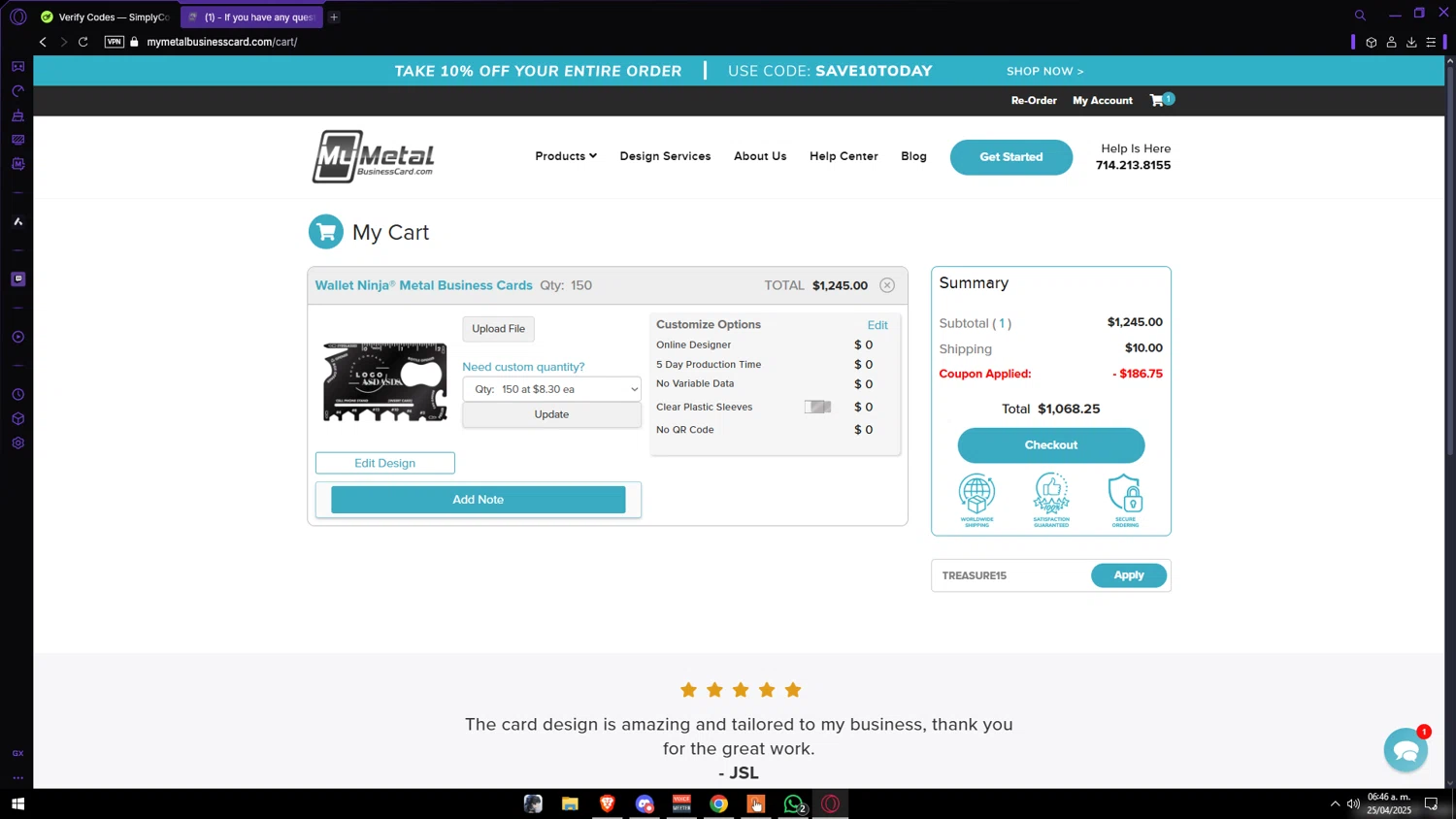Open Google Chrome from the taskbar
This screenshot has width=1456, height=819.
pyautogui.click(x=718, y=803)
